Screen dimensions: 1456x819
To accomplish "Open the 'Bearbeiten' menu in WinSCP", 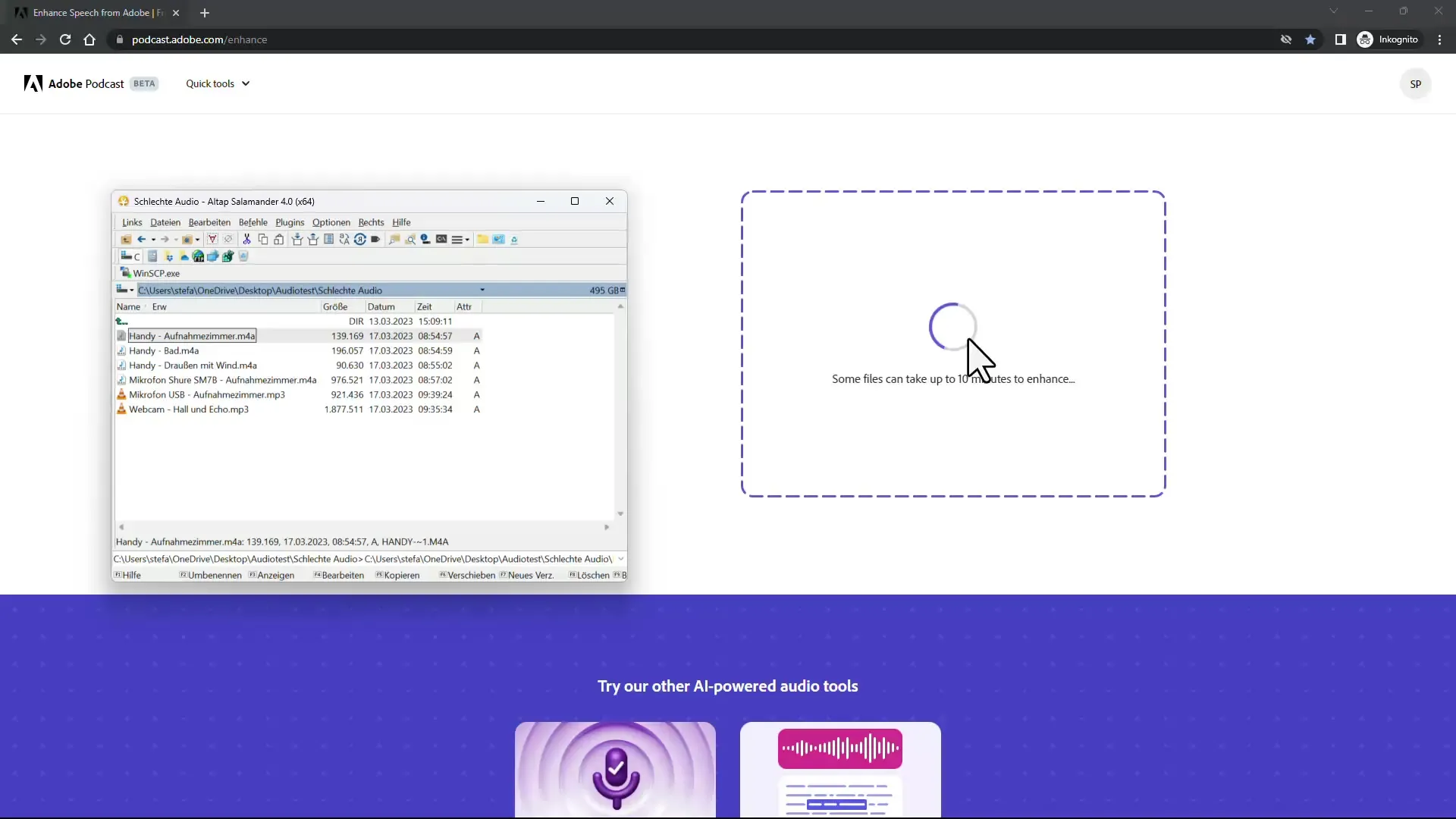I will coord(210,222).
